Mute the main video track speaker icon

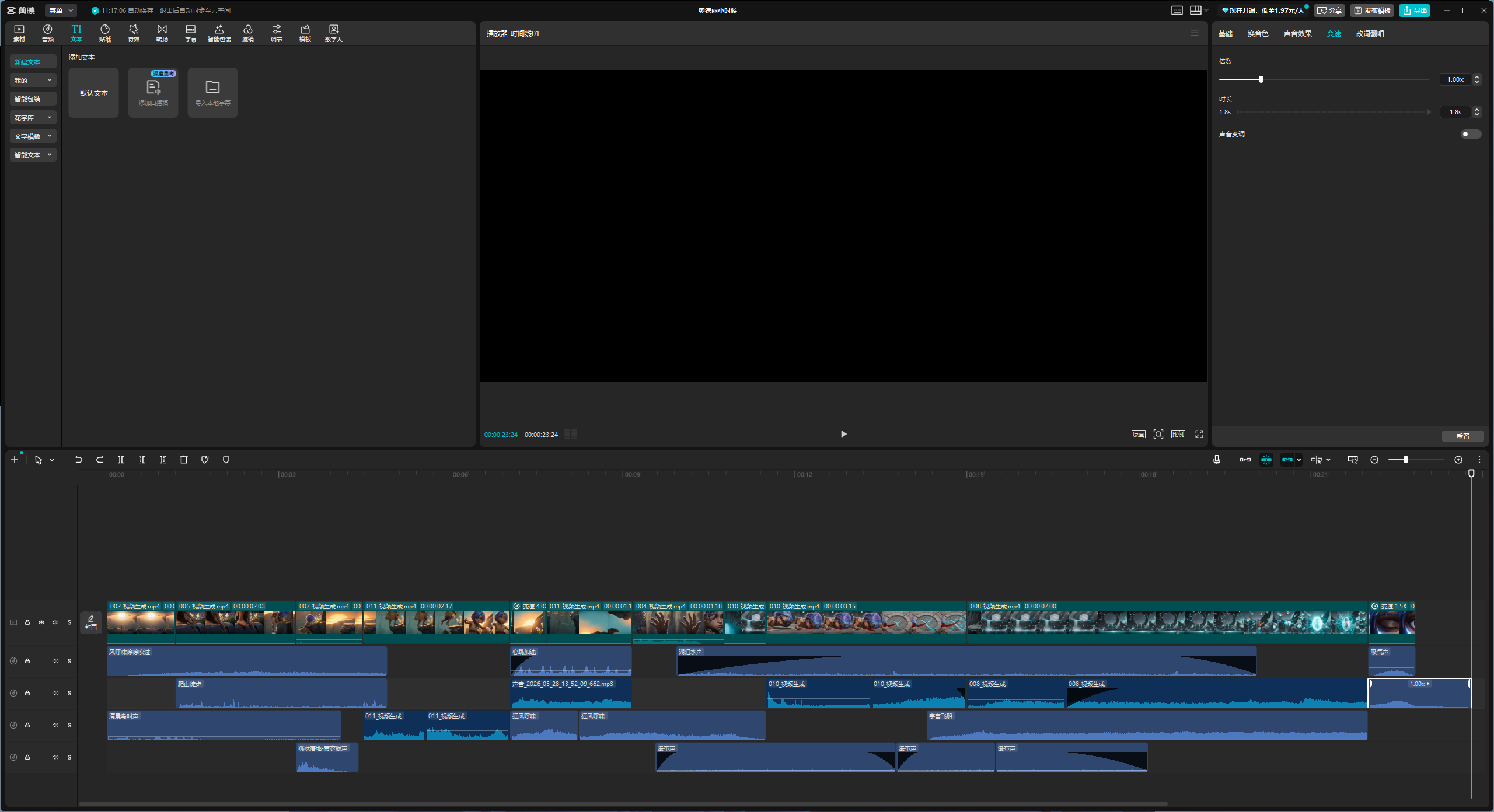point(55,622)
